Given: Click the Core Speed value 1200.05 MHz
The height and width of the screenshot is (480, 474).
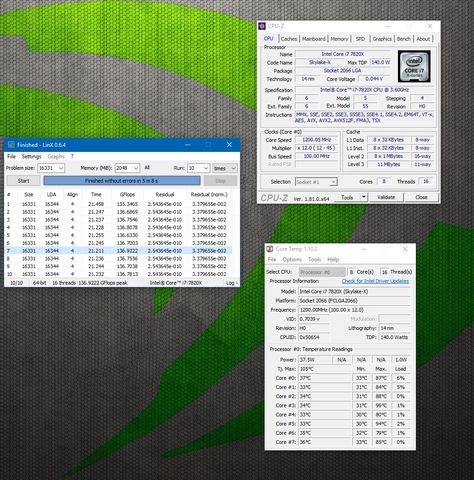Looking at the screenshot, I should 317,140.
